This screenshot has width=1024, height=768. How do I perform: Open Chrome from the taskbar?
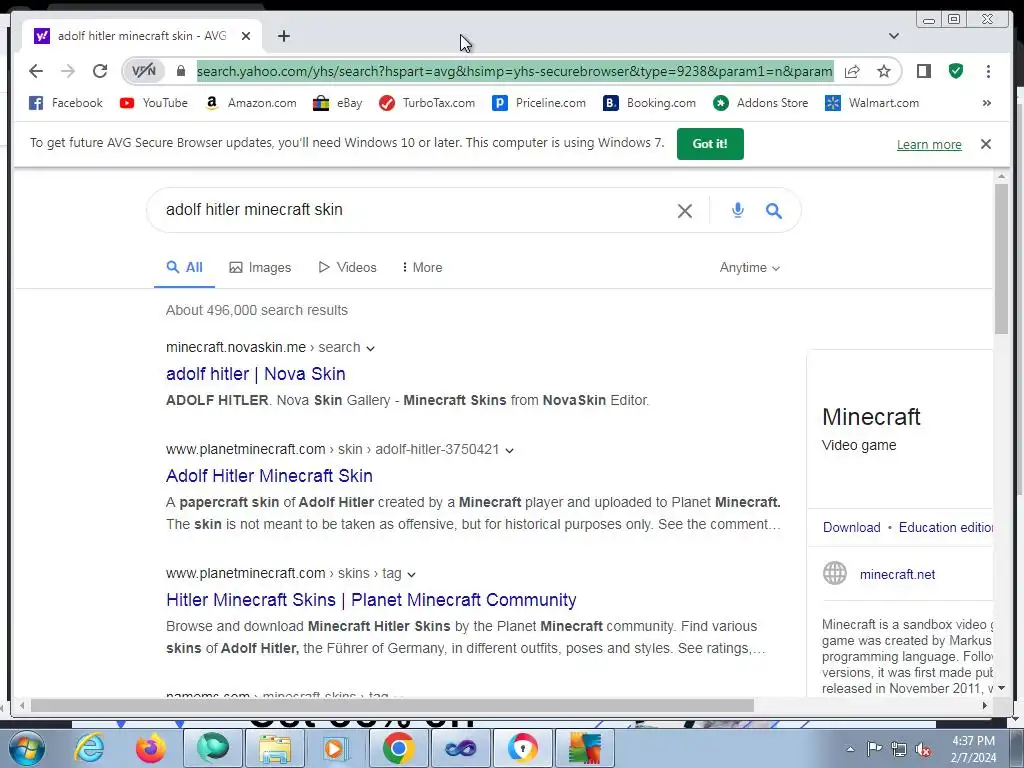tap(398, 748)
